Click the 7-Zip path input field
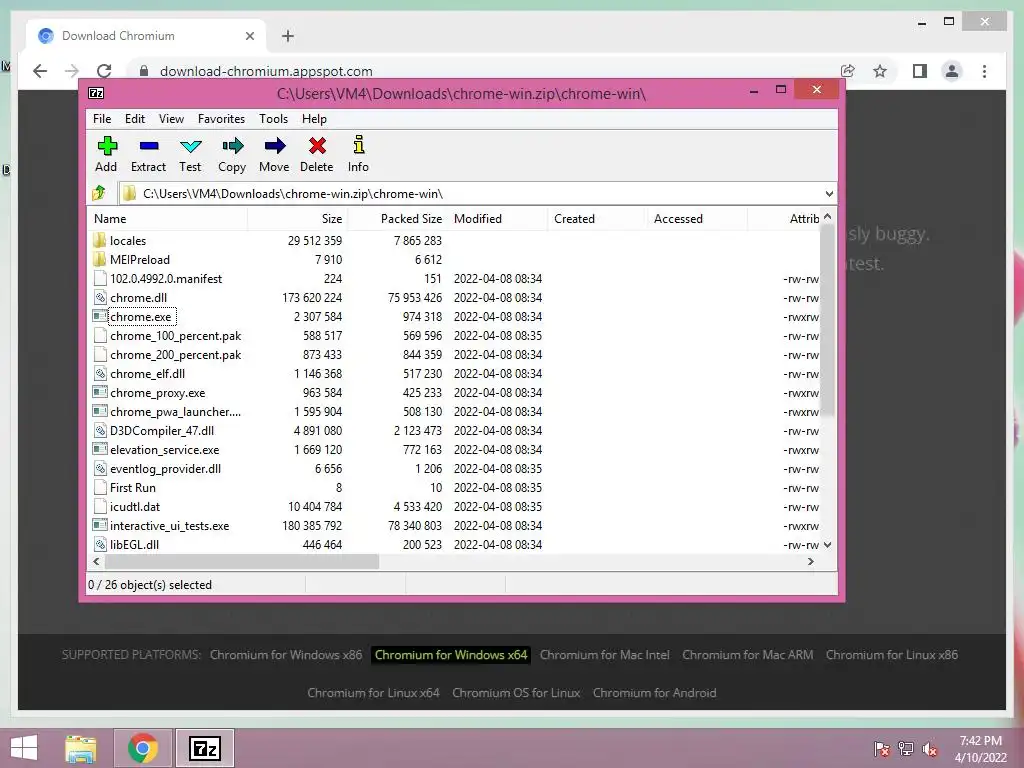Image resolution: width=1024 pixels, height=768 pixels. click(x=477, y=194)
